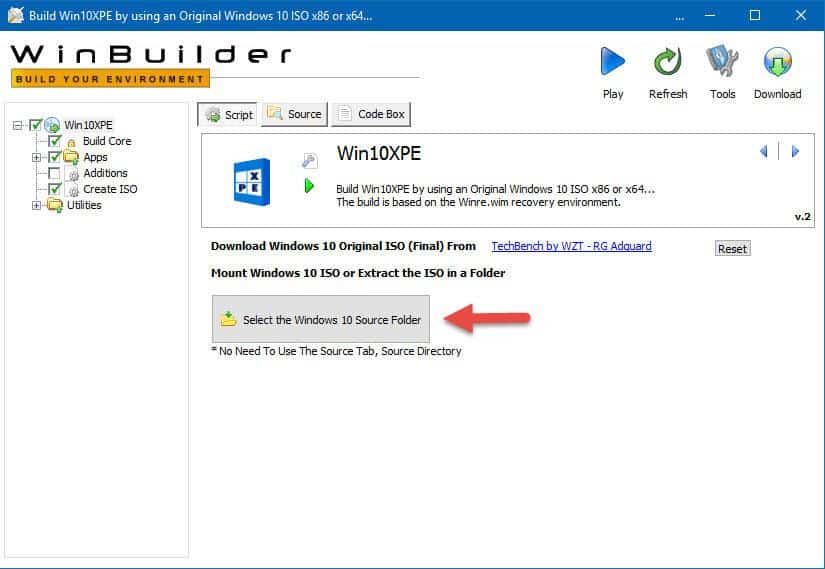The height and width of the screenshot is (569, 825).
Task: Uncheck the Apps checkbox
Action: [x=54, y=157]
